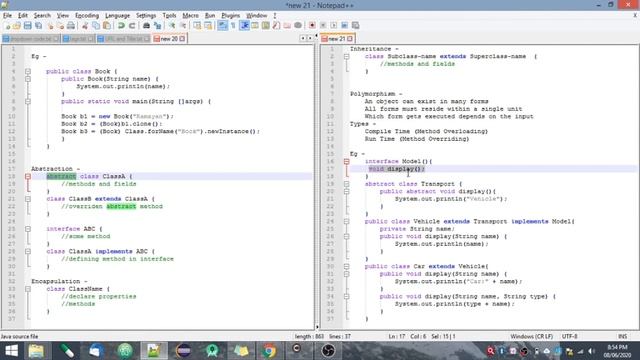Click the Copy toolbar icon
The image size is (640, 360).
(x=96, y=26)
